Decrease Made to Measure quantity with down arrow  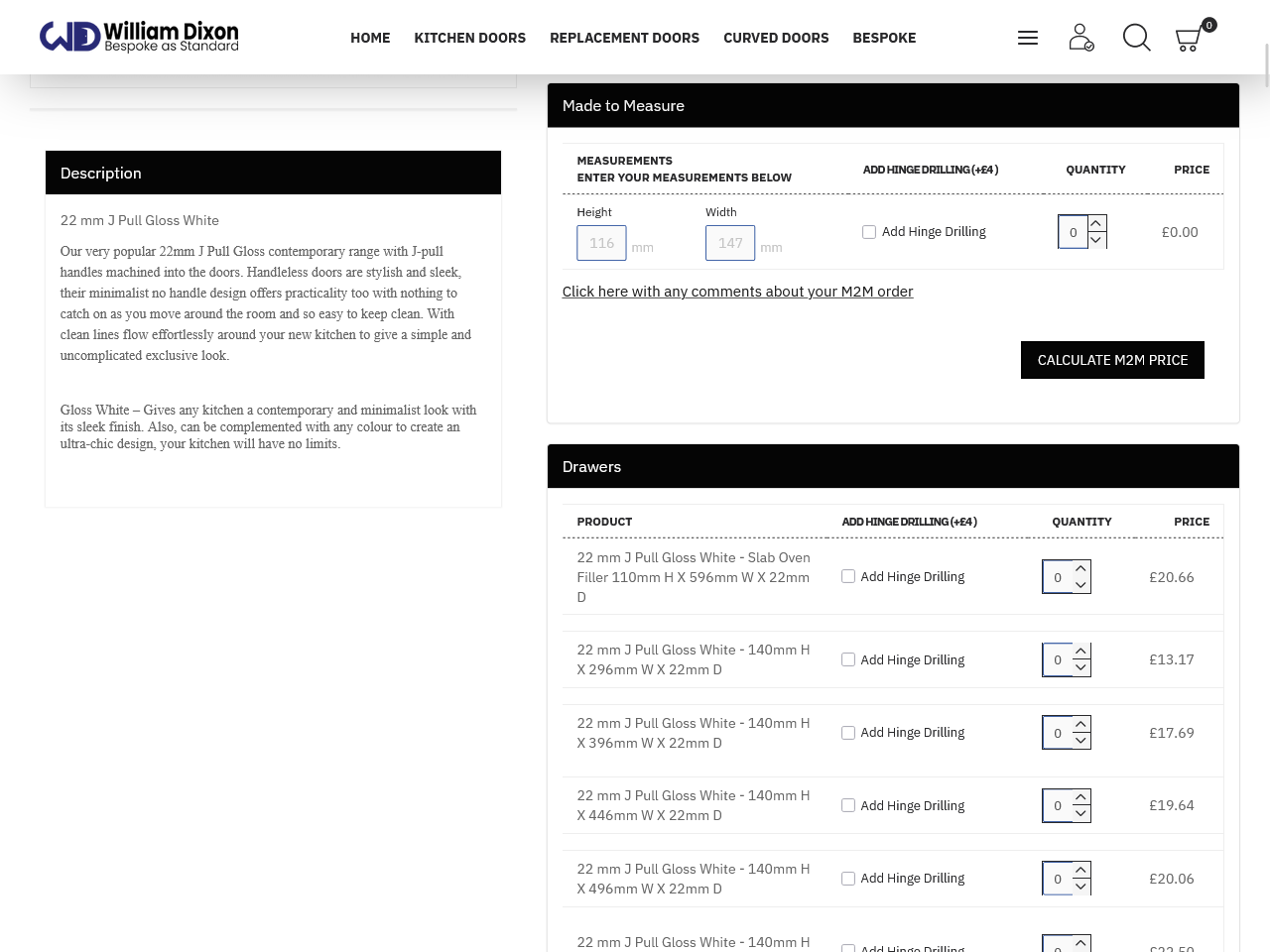(x=1096, y=240)
